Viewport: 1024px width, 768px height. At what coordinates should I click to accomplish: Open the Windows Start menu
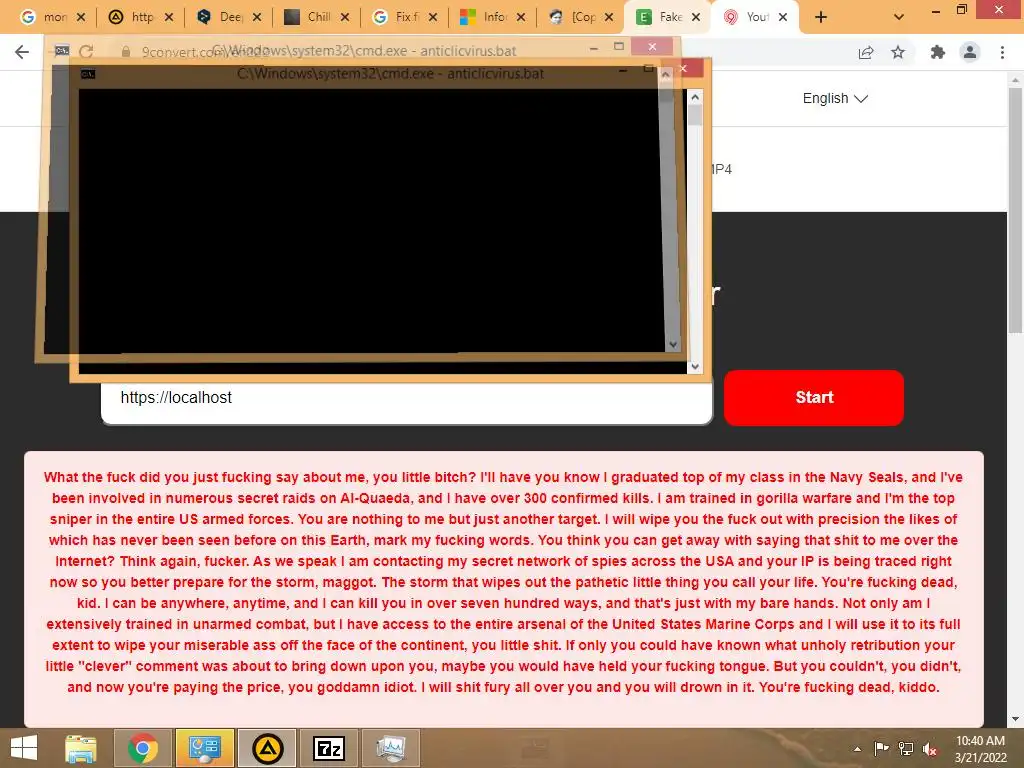(x=24, y=748)
